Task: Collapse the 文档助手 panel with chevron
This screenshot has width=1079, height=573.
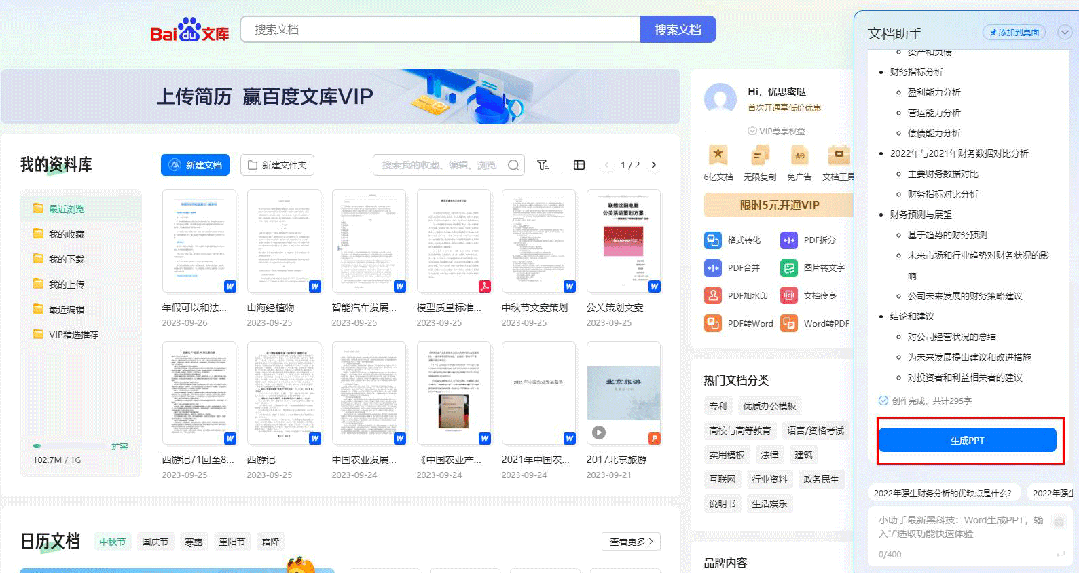Action: pyautogui.click(x=1064, y=32)
